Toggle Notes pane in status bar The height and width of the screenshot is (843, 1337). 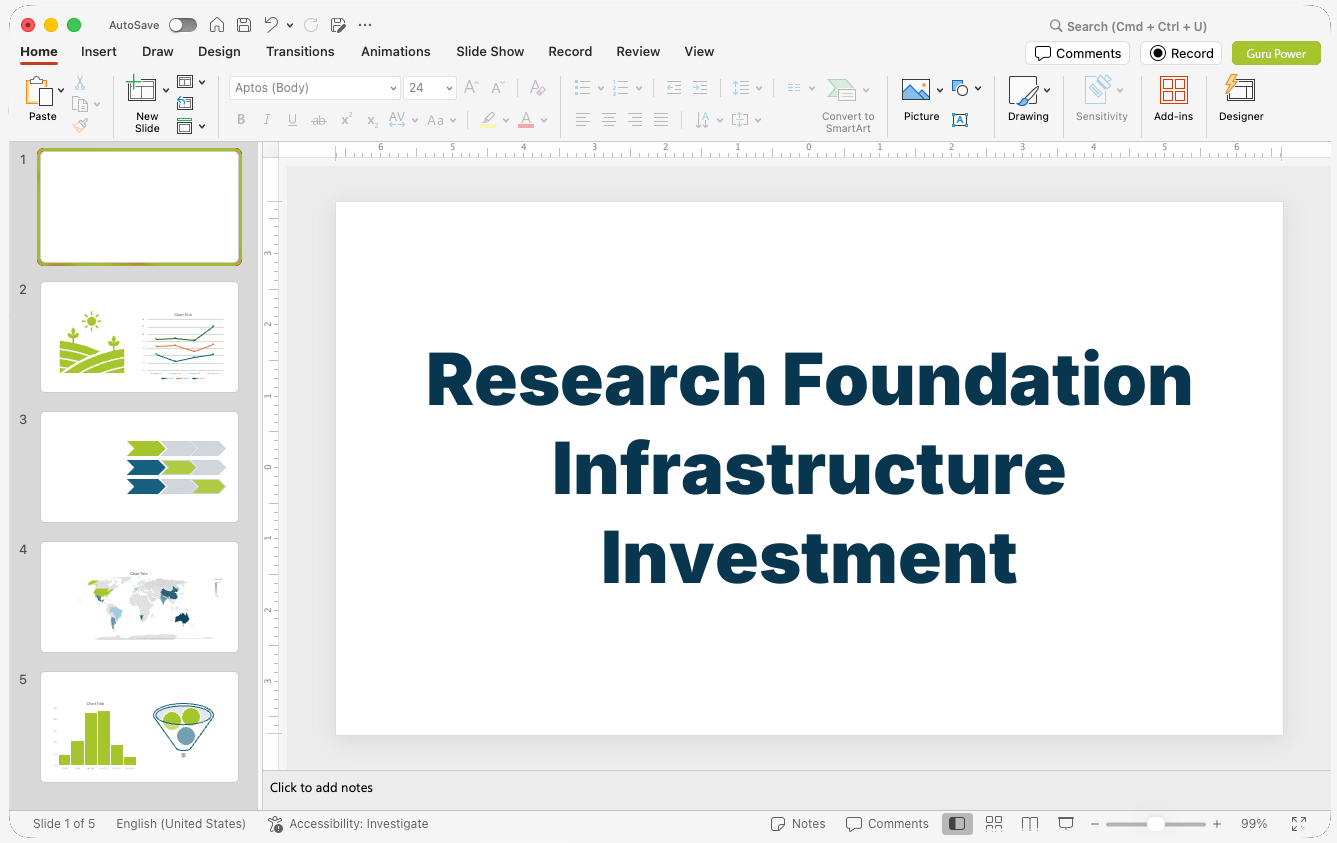[798, 824]
